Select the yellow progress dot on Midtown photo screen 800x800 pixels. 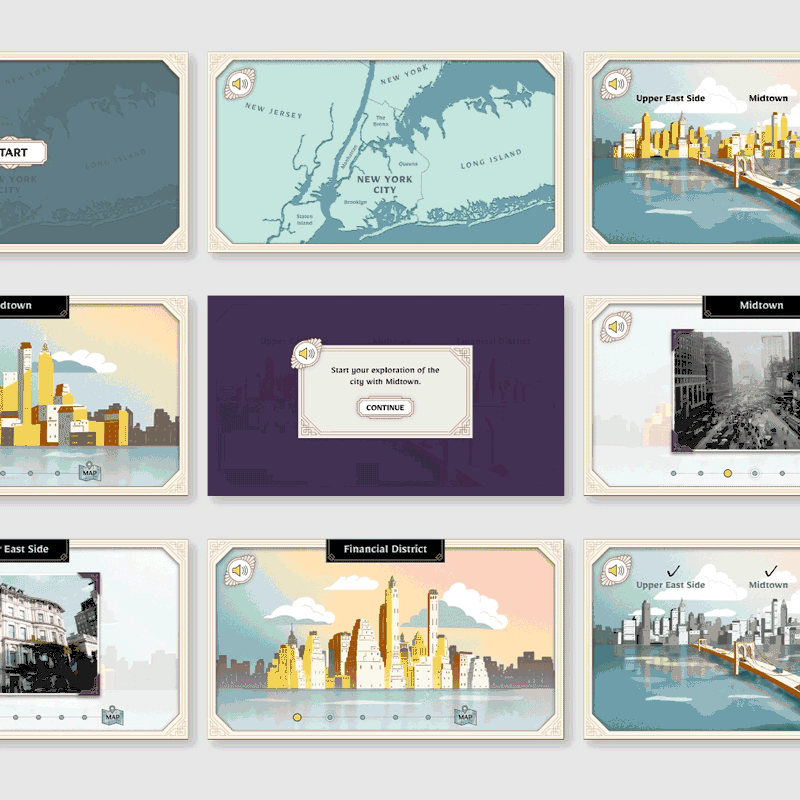[x=728, y=473]
